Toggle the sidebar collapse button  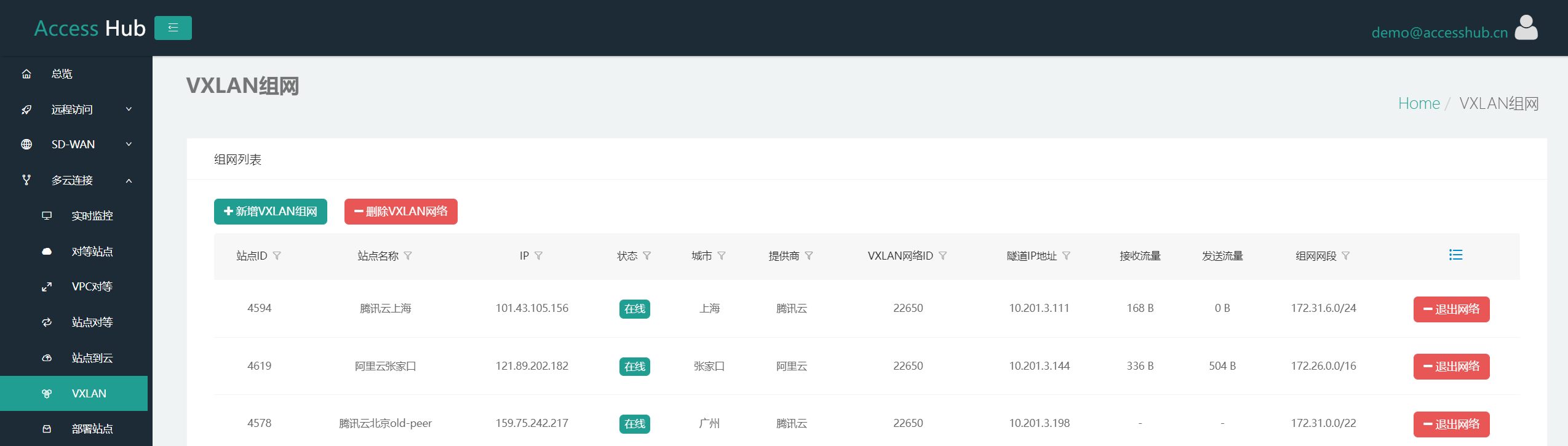[x=173, y=28]
